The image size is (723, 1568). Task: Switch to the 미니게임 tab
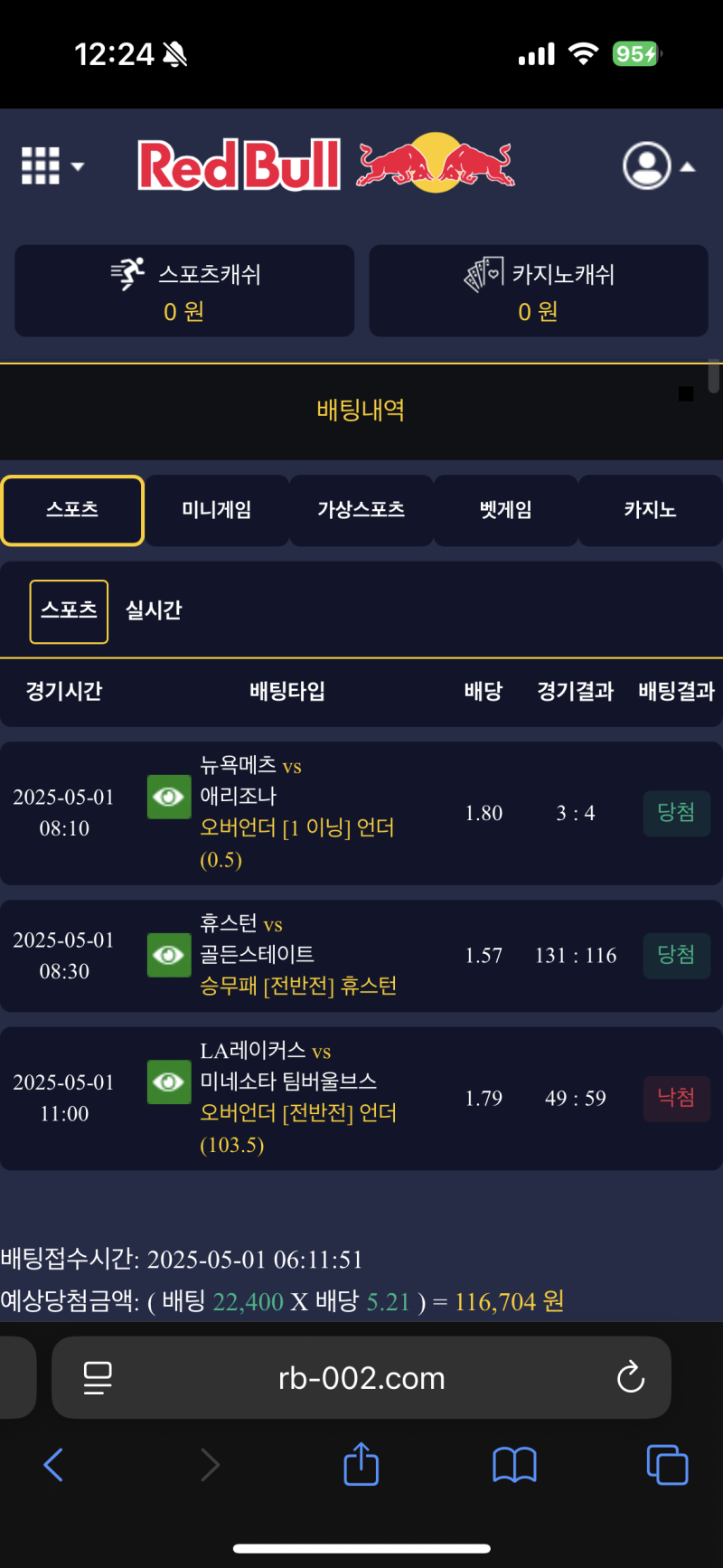pos(217,510)
